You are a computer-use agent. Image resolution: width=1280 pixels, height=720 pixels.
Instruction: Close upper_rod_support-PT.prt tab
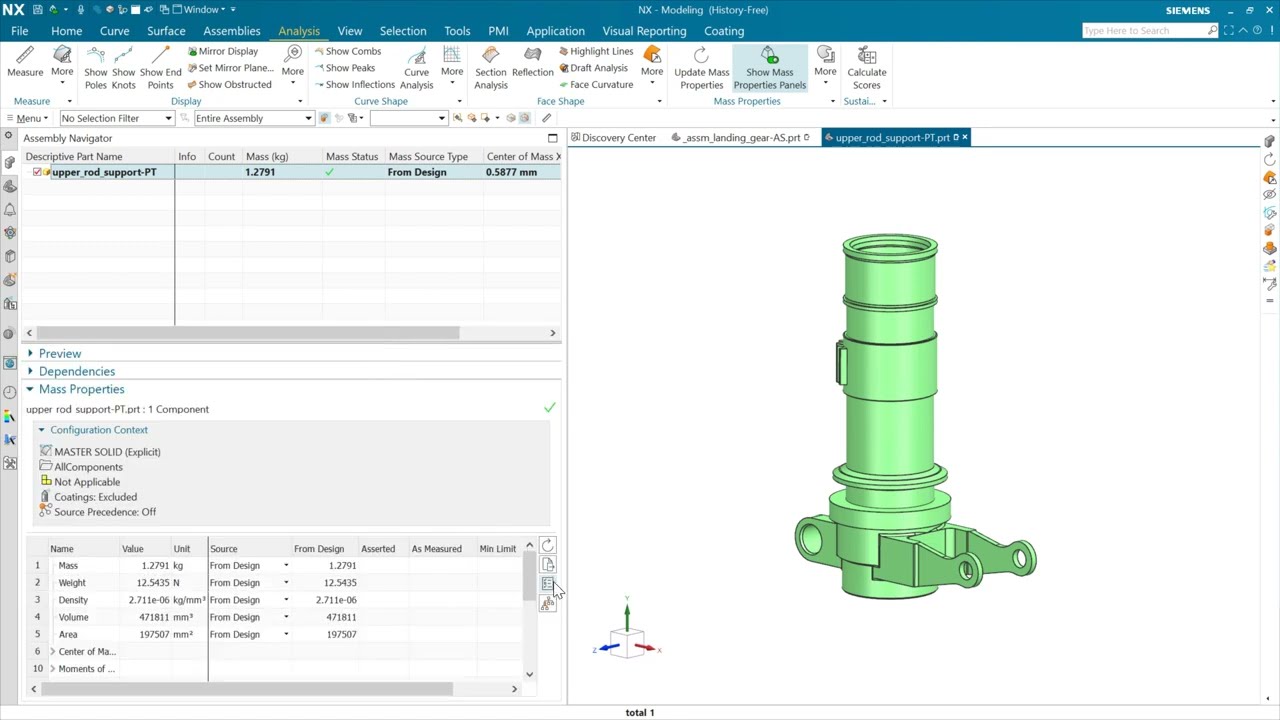964,137
